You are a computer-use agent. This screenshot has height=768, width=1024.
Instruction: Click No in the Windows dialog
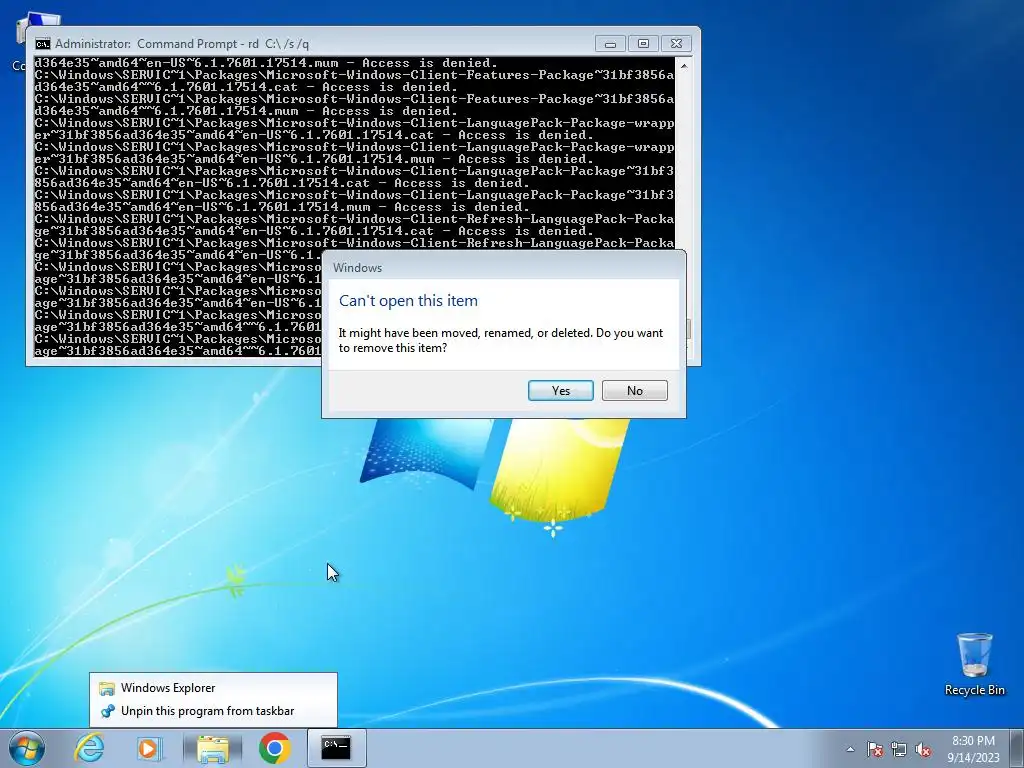(x=634, y=391)
